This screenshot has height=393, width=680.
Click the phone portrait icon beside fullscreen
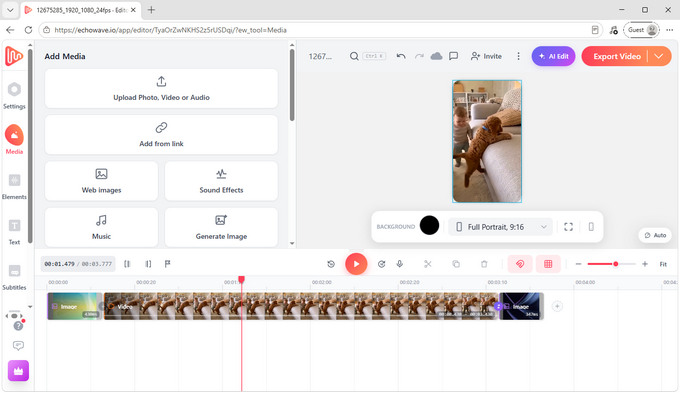(x=591, y=227)
